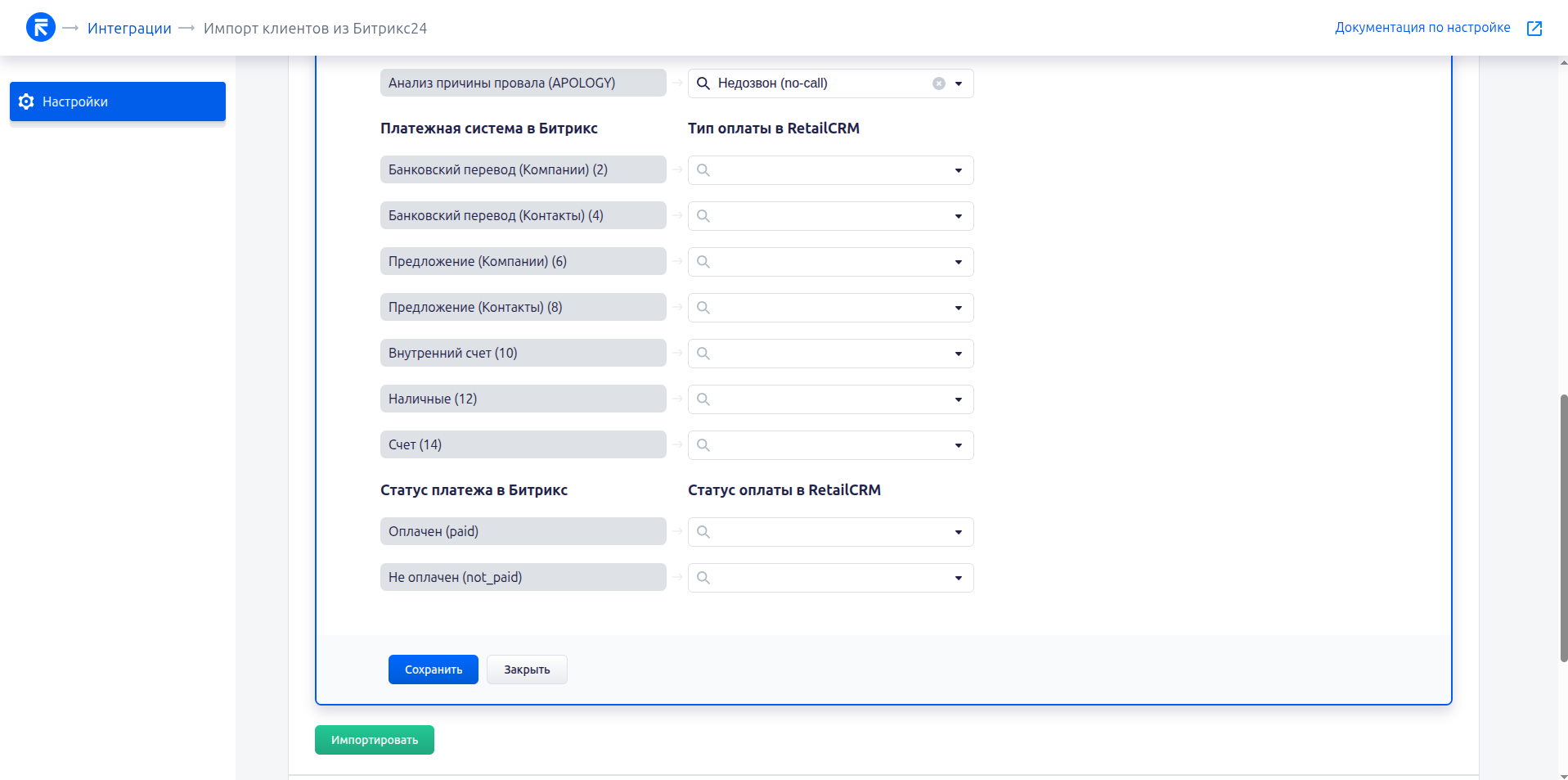The image size is (1568, 780).
Task: Open the external link icon beside documentation
Action: click(1534, 29)
